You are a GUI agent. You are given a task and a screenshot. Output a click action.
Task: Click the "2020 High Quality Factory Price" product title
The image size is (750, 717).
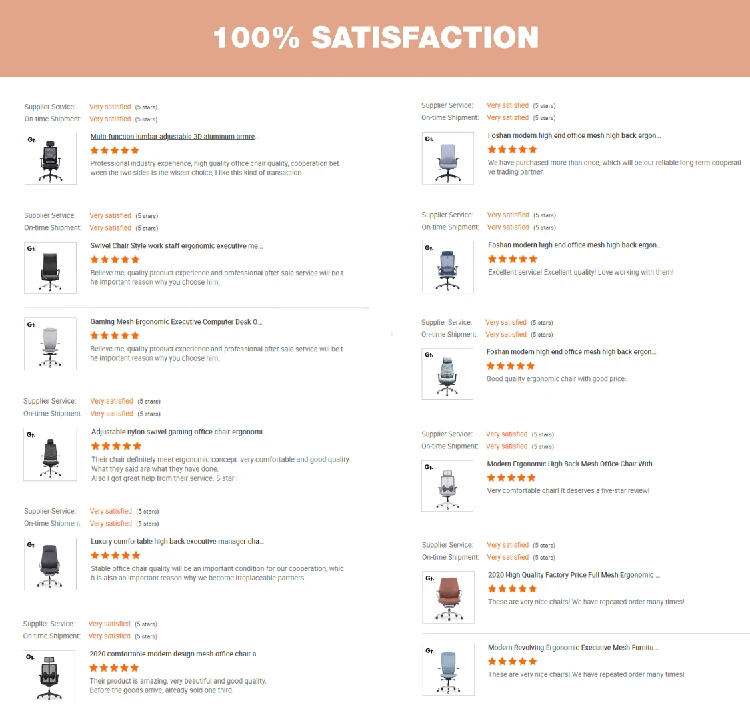click(x=573, y=576)
